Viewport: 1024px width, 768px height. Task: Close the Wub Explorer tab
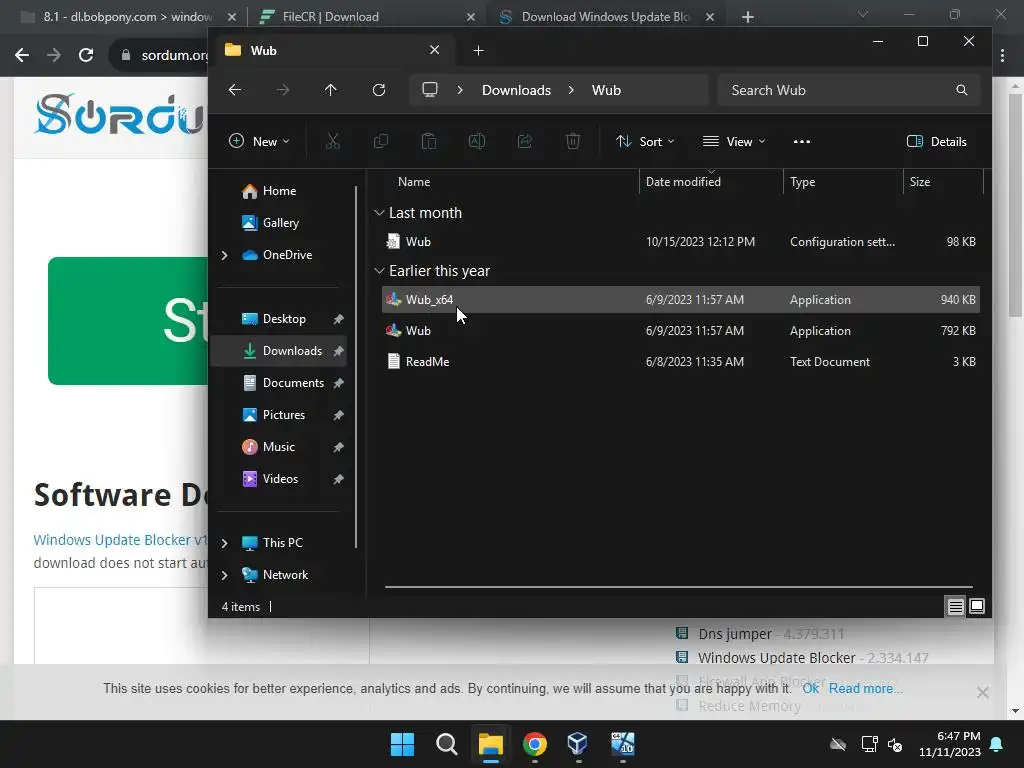pos(434,50)
